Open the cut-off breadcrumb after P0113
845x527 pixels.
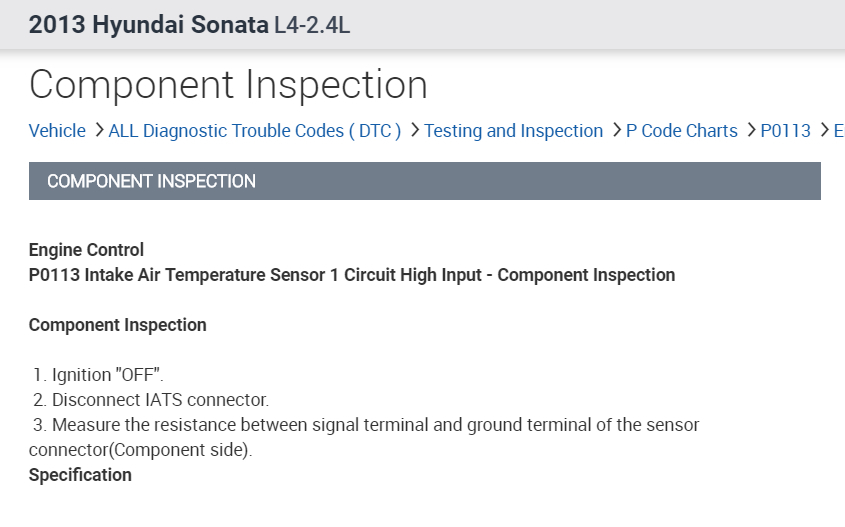click(838, 131)
